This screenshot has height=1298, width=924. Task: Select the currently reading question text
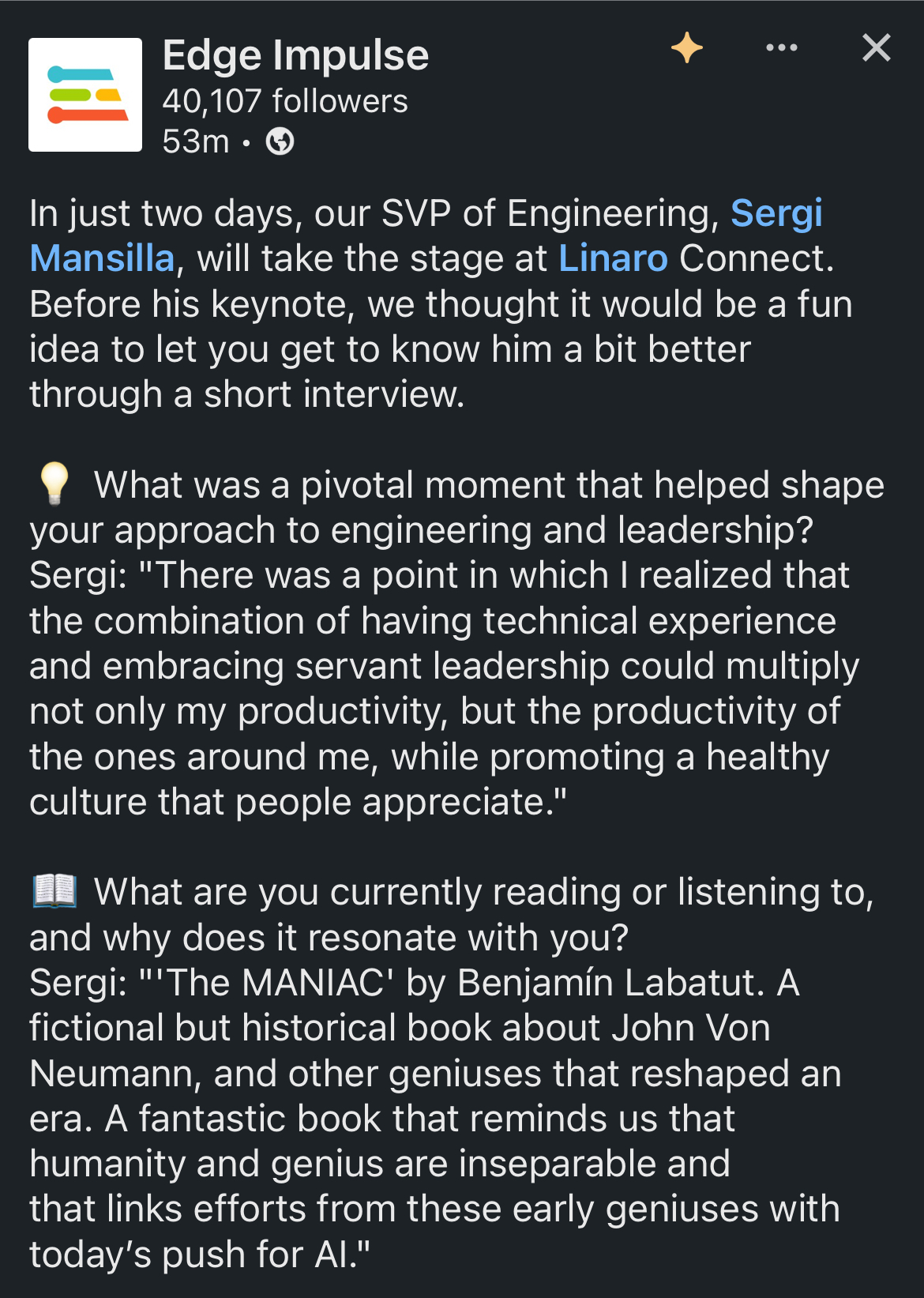click(x=452, y=914)
